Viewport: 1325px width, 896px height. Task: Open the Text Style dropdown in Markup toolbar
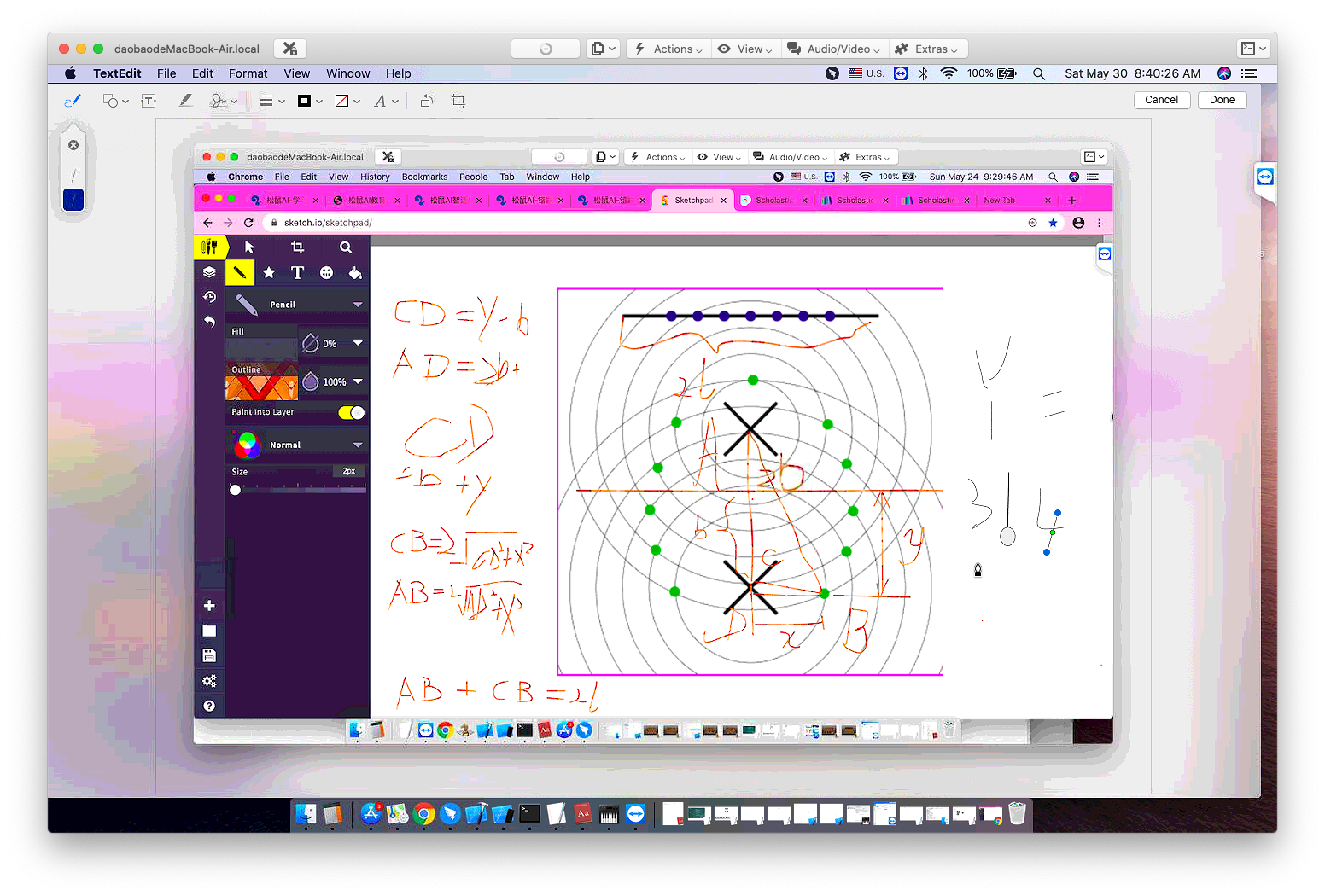pos(387,101)
